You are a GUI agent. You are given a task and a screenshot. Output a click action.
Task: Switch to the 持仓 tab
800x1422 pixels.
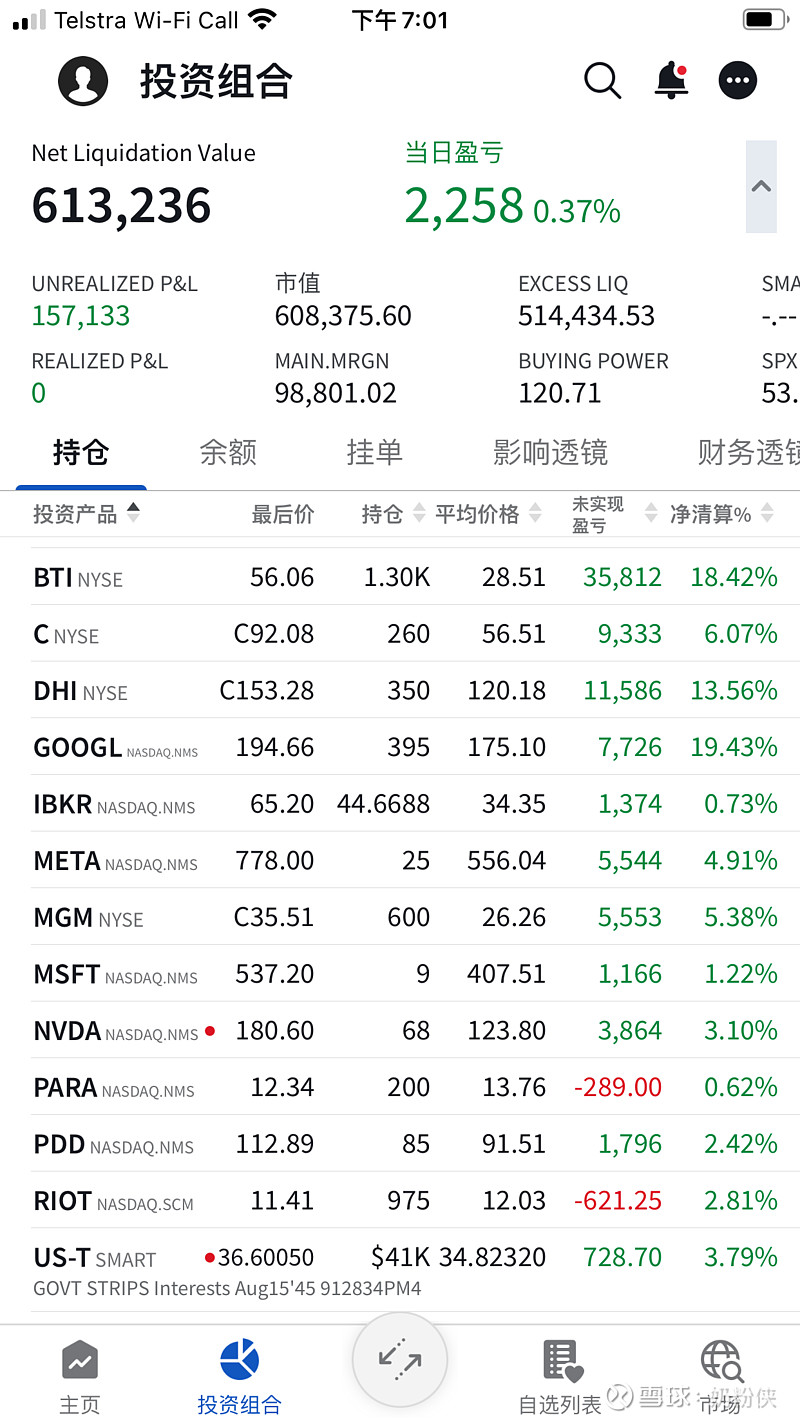coord(81,453)
